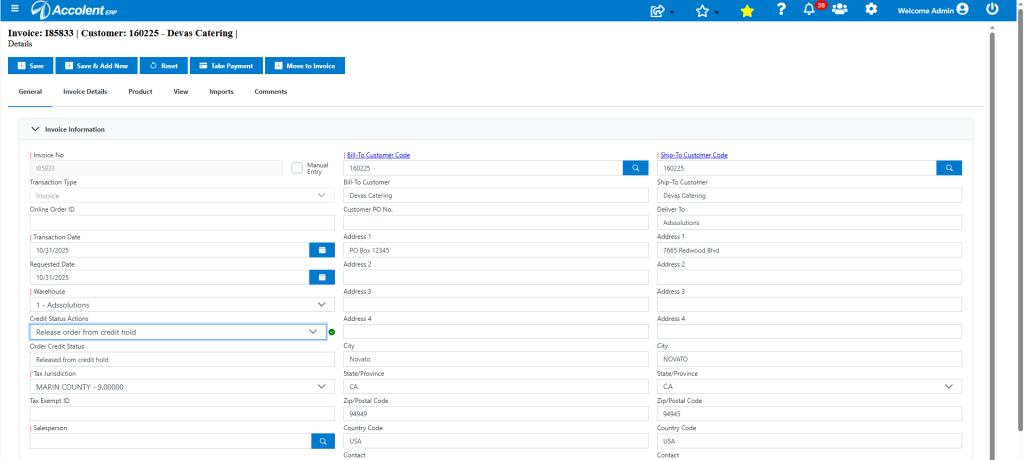Search Ship-To Customer Code lookup

click(949, 168)
